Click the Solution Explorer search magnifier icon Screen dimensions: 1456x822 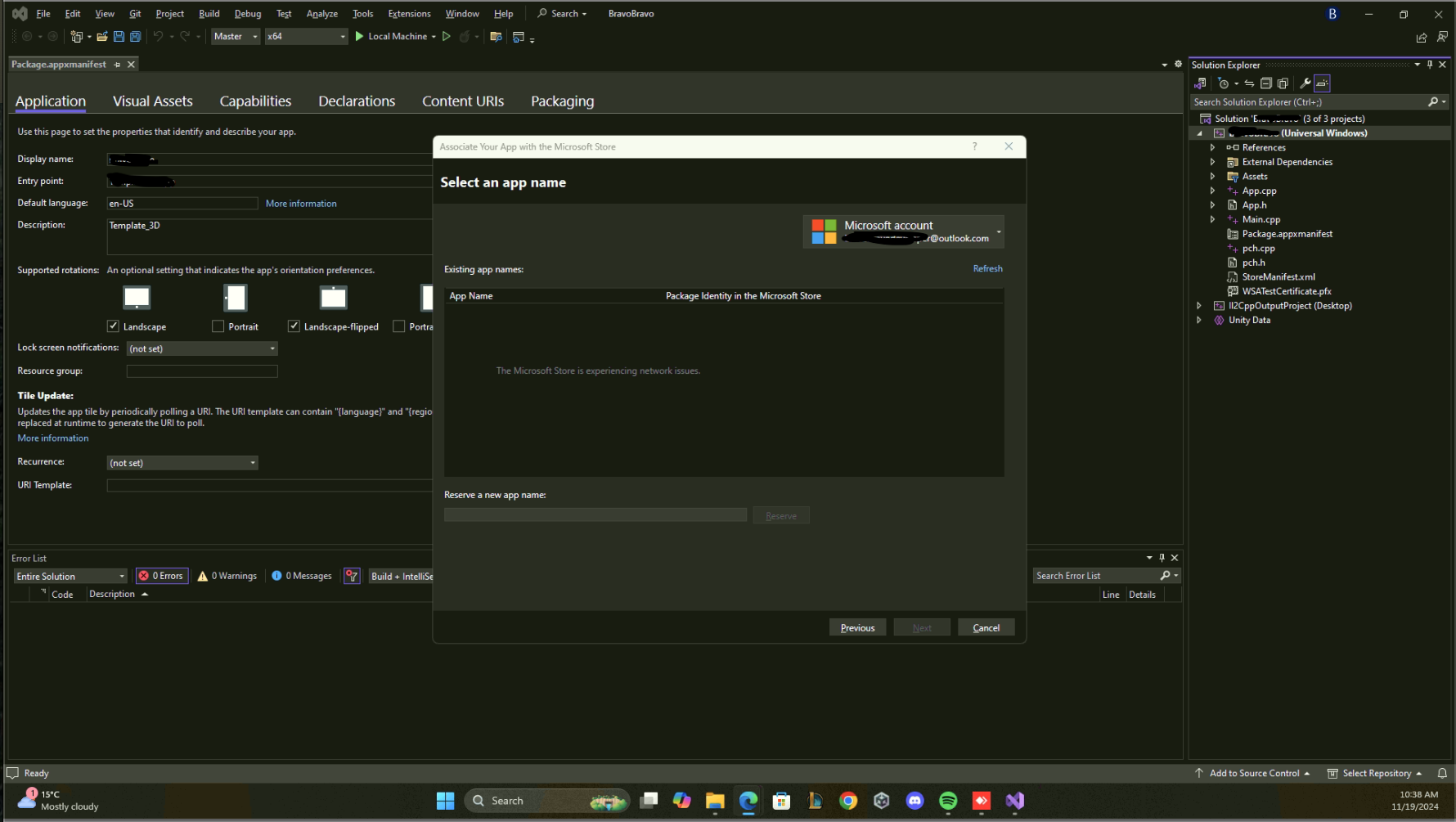coord(1432,102)
